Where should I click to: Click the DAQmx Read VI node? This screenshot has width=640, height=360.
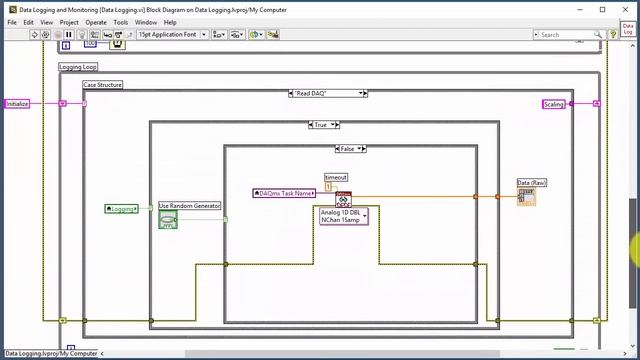coord(343,199)
